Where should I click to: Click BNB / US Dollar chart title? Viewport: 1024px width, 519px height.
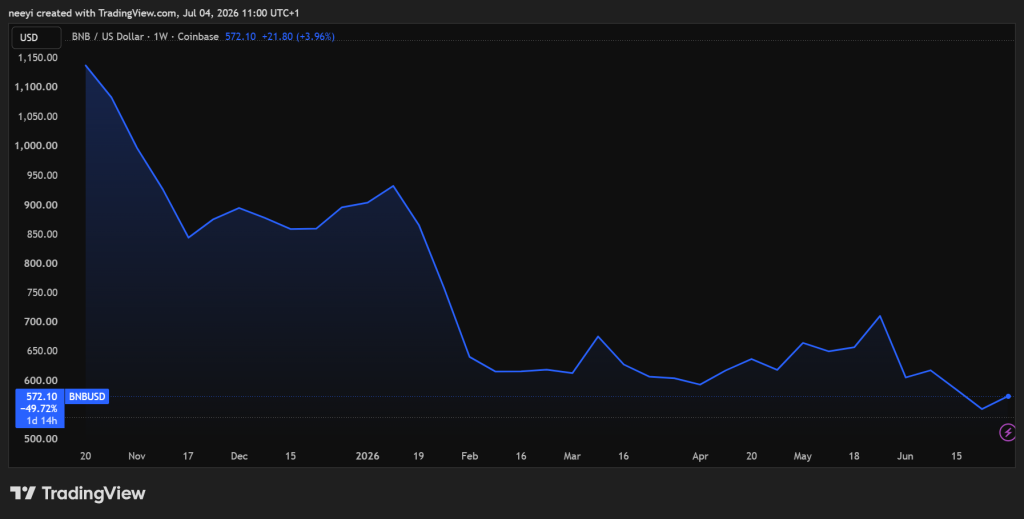(x=107, y=37)
